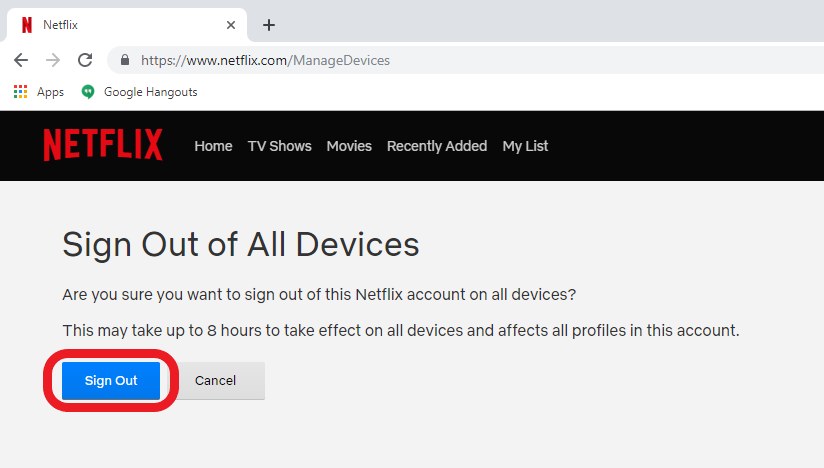Image resolution: width=824 pixels, height=468 pixels.
Task: Confirm with the blue Sign Out button
Action: [x=111, y=380]
